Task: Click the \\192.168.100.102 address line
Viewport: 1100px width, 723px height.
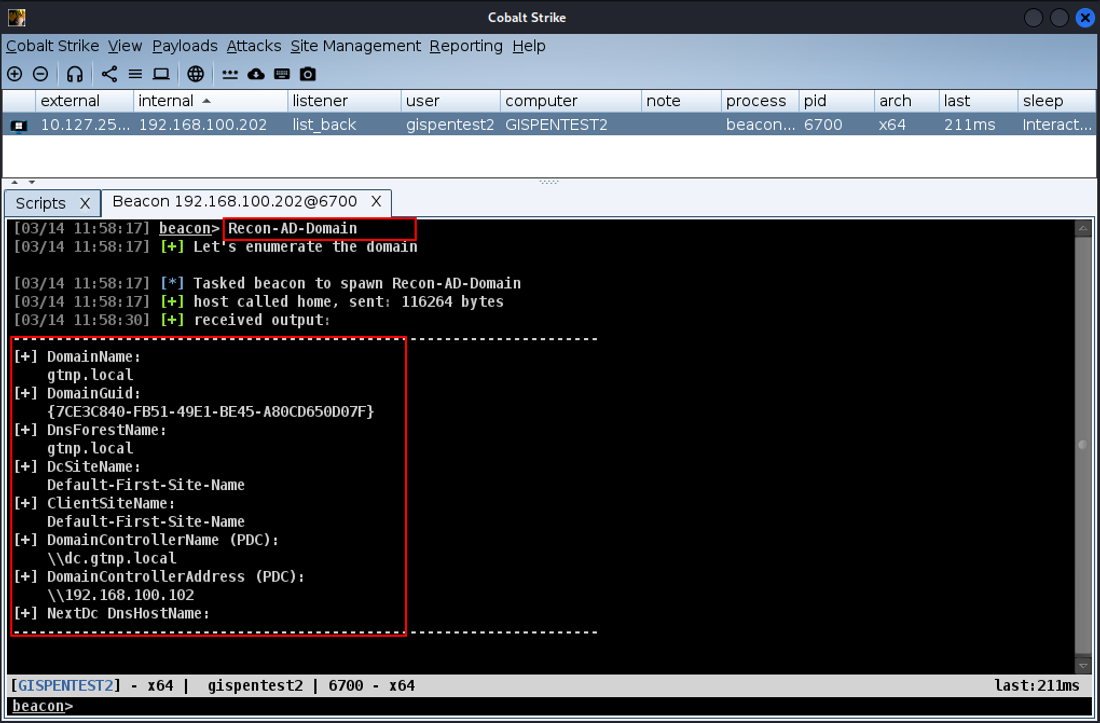Action: tap(120, 595)
